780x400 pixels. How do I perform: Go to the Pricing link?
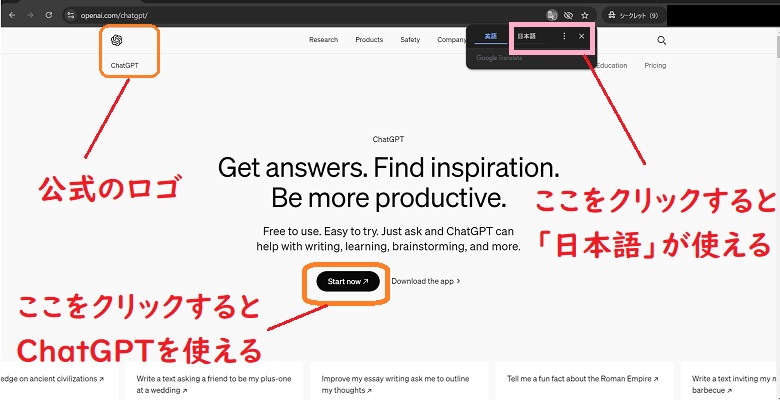tap(655, 65)
